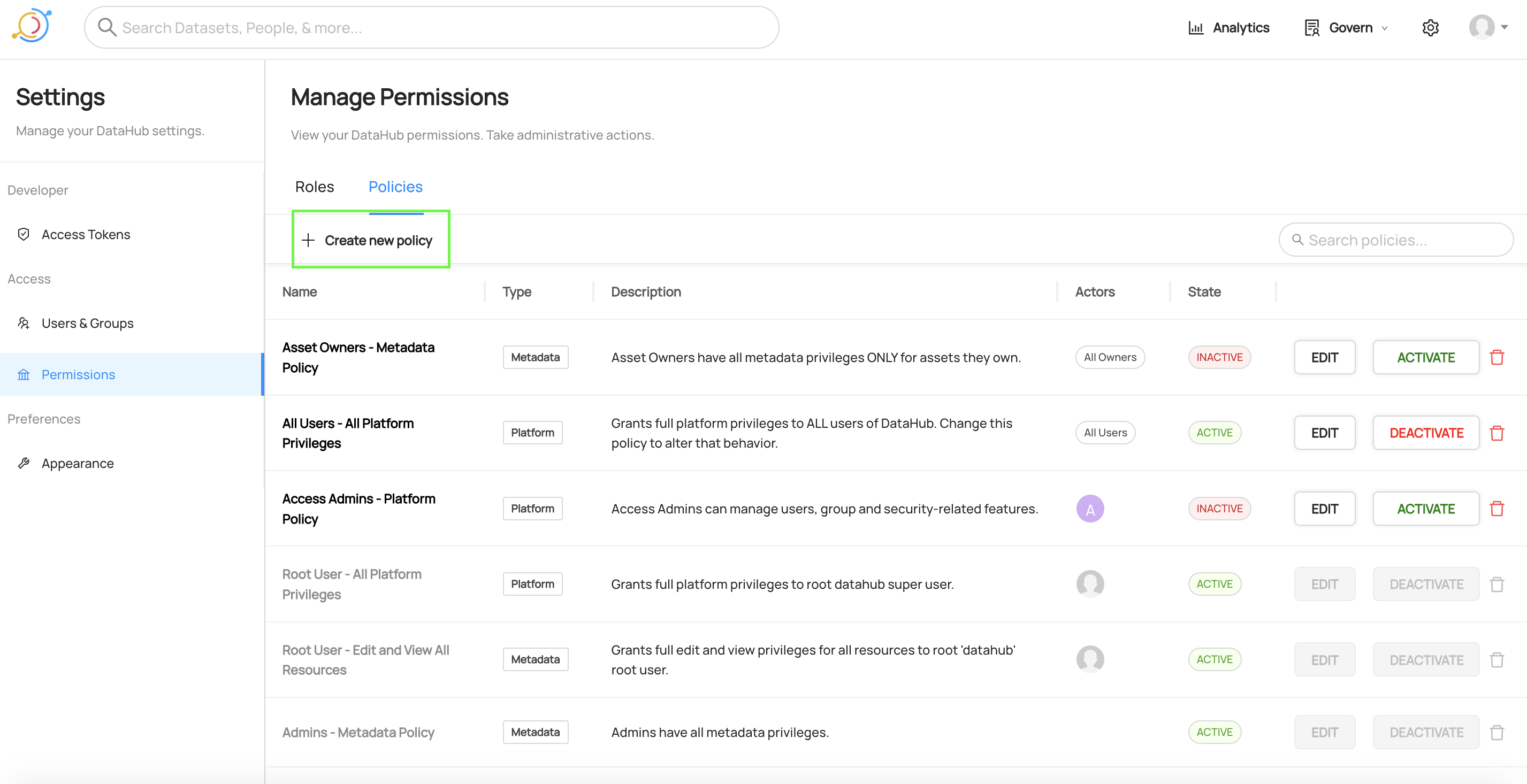Edit the Asset Owners Metadata Policy
The width and height of the screenshot is (1527, 784).
coord(1324,357)
